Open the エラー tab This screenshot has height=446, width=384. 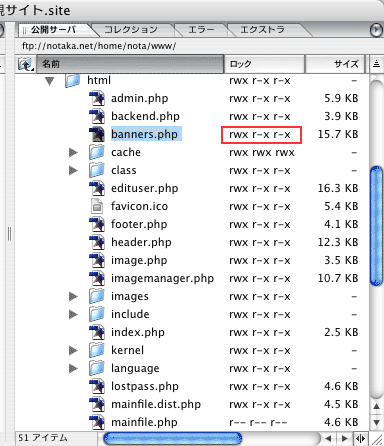click(201, 30)
